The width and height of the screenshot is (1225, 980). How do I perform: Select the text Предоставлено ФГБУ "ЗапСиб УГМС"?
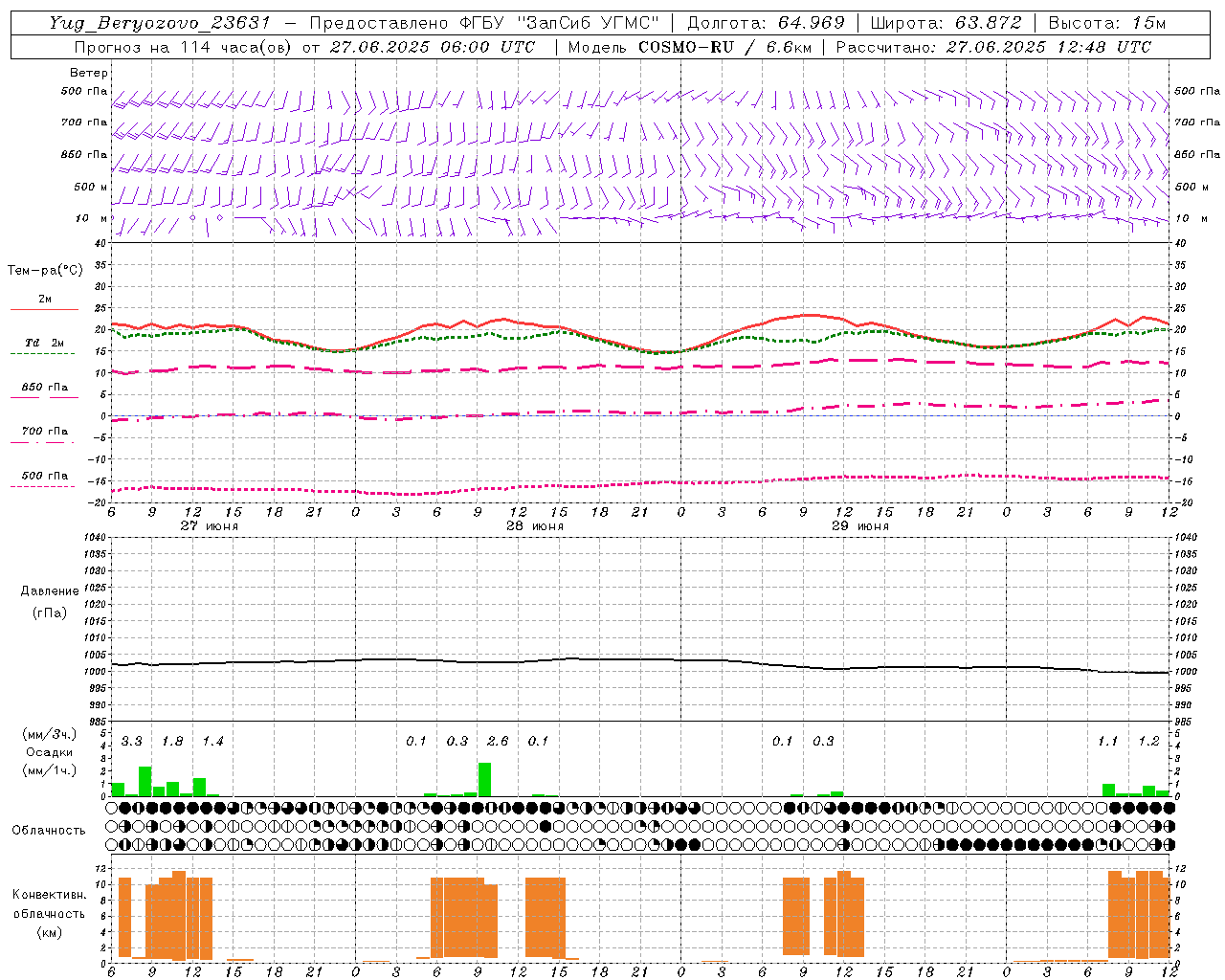485,23
